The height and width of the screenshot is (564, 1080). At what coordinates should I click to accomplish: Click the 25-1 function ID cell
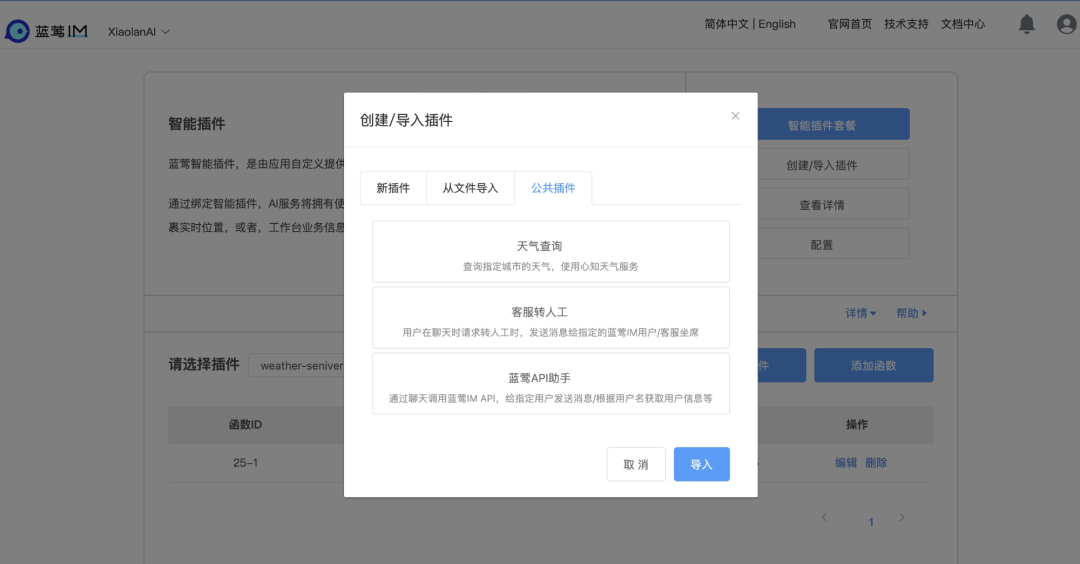tap(245, 463)
